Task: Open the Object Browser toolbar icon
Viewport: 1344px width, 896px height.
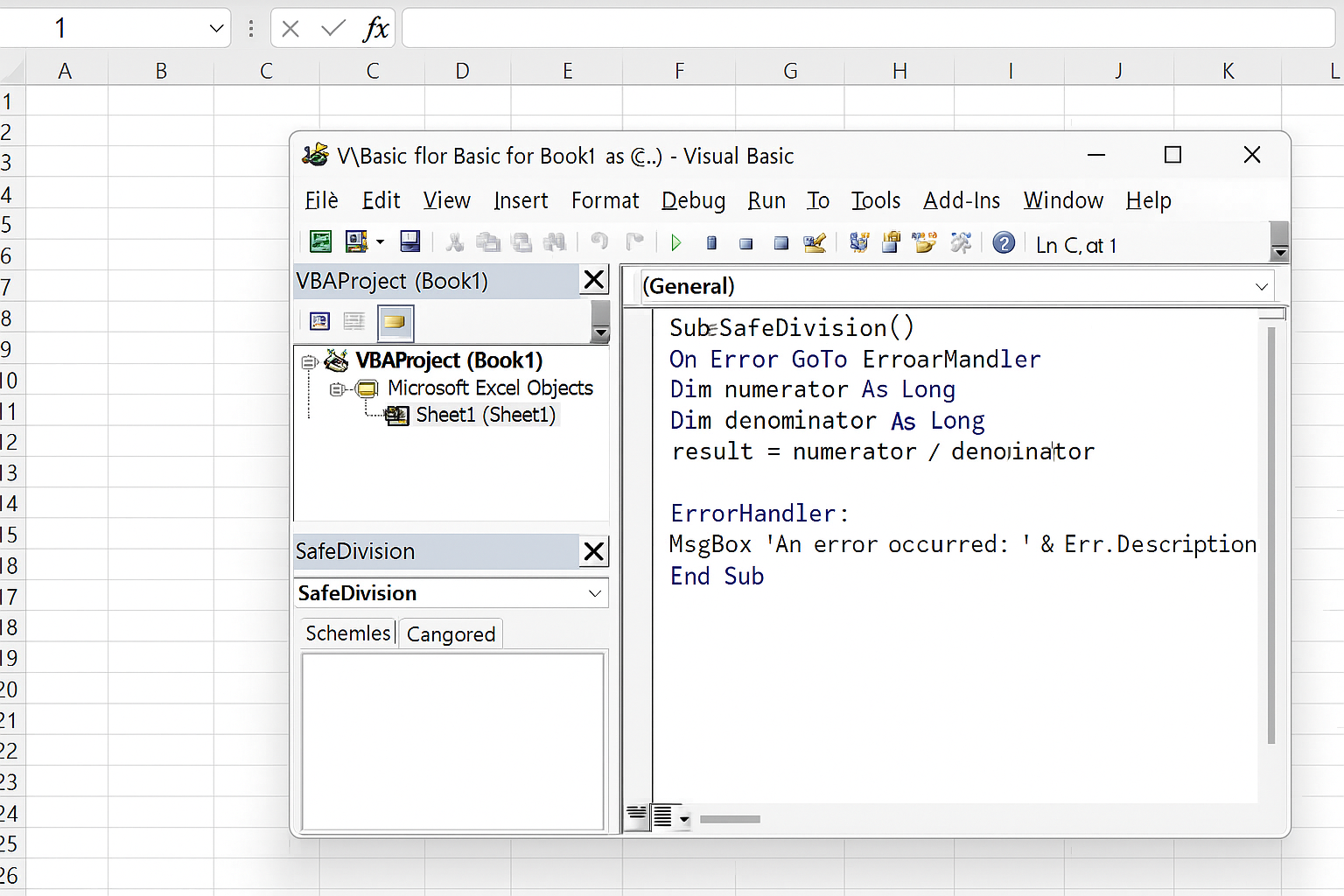Action: coord(924,242)
